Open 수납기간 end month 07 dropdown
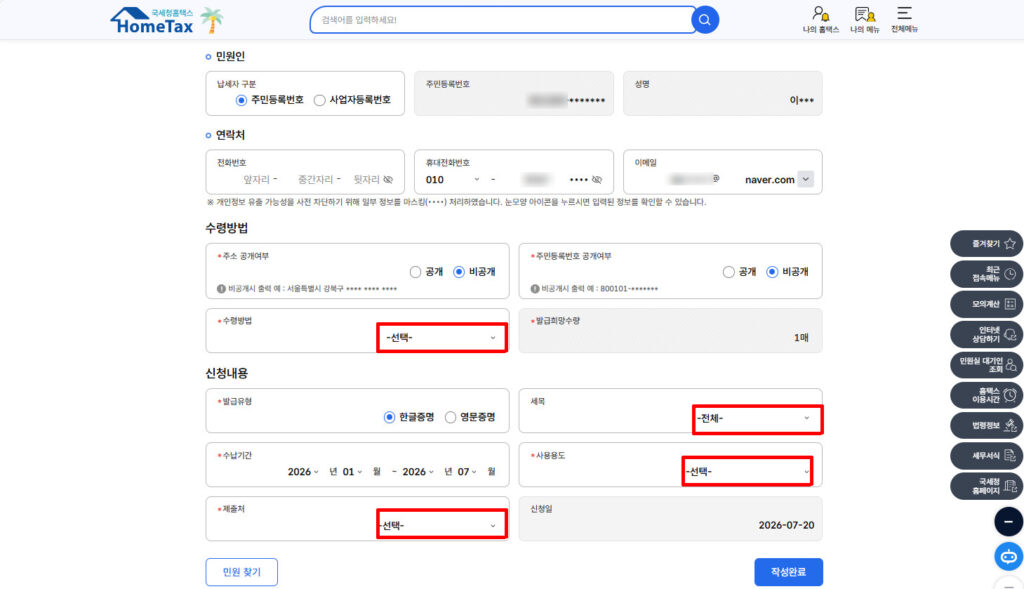 click(467, 471)
